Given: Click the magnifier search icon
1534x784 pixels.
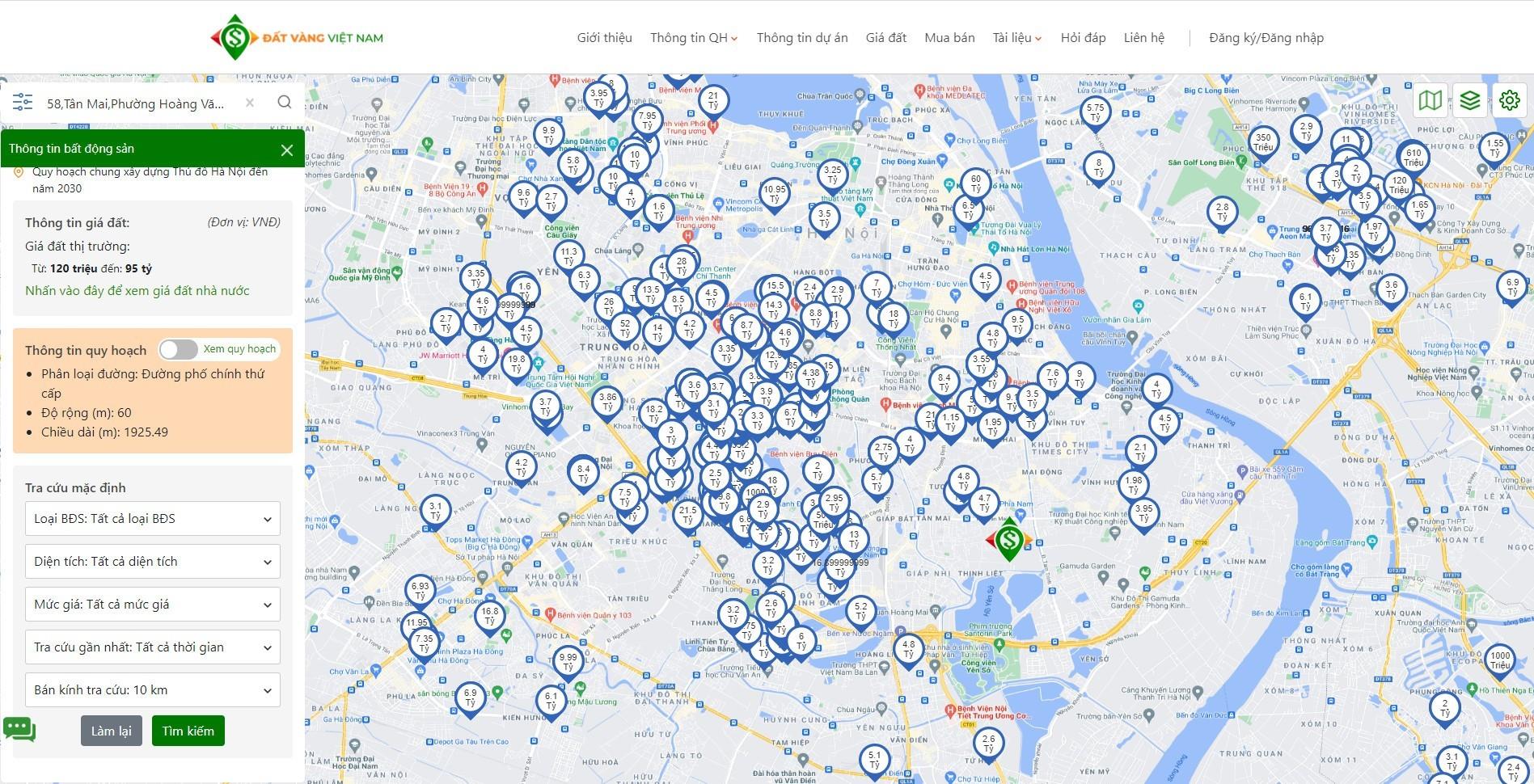Looking at the screenshot, I should [x=285, y=102].
